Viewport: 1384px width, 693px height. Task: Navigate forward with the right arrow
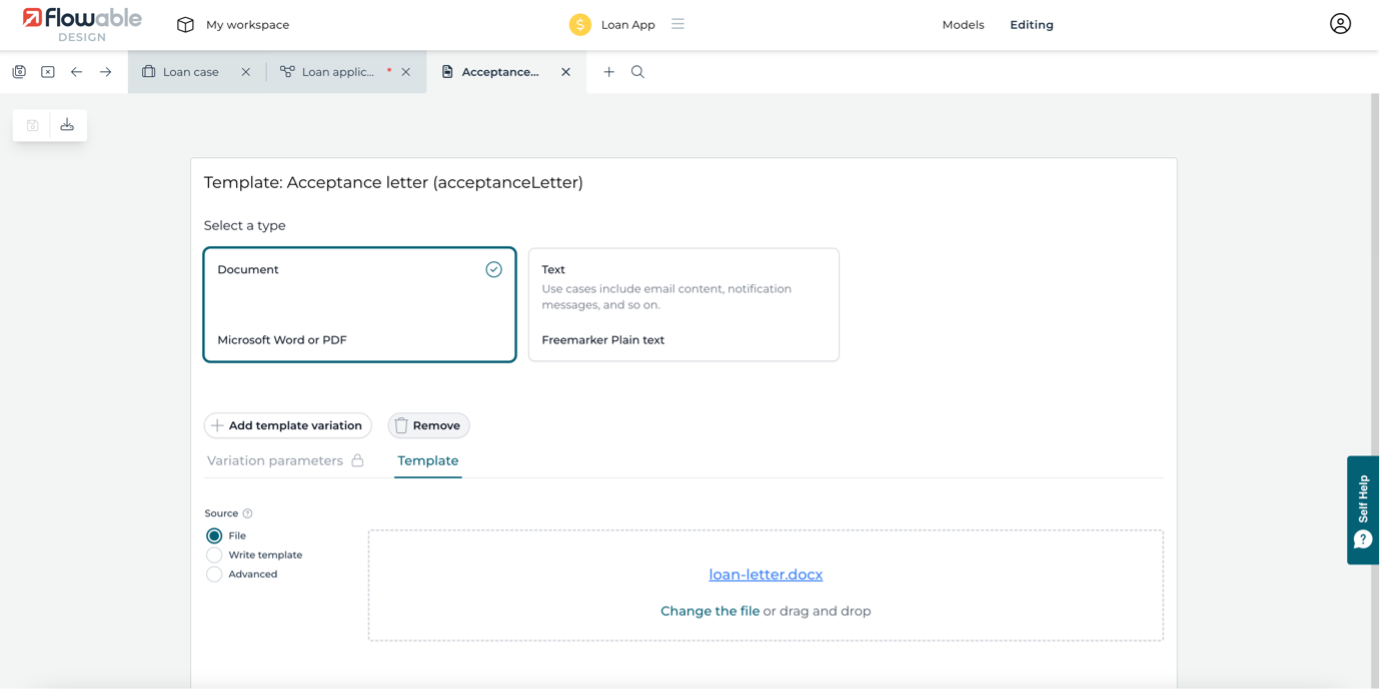pos(105,72)
